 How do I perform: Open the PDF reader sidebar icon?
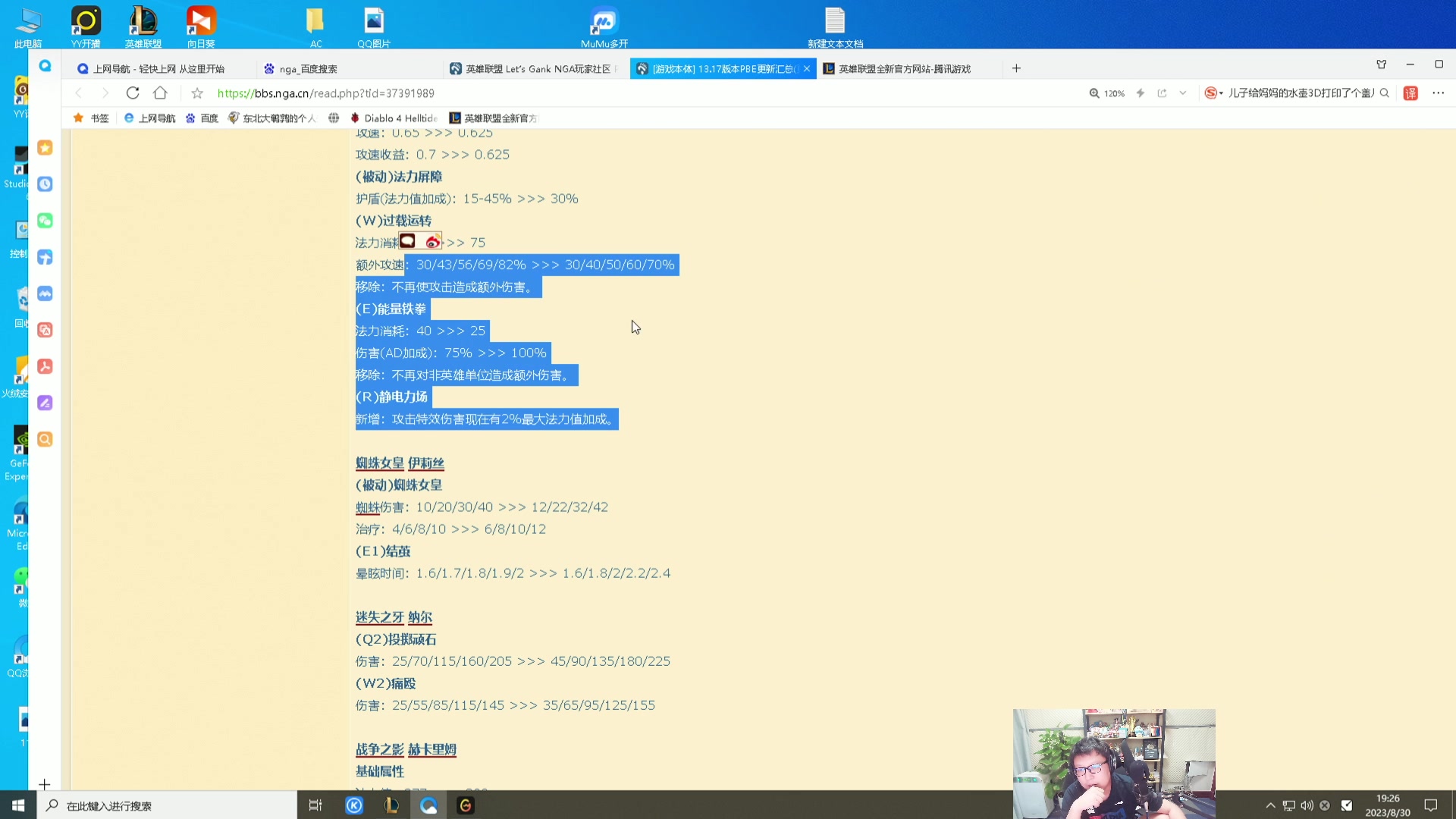(x=45, y=366)
